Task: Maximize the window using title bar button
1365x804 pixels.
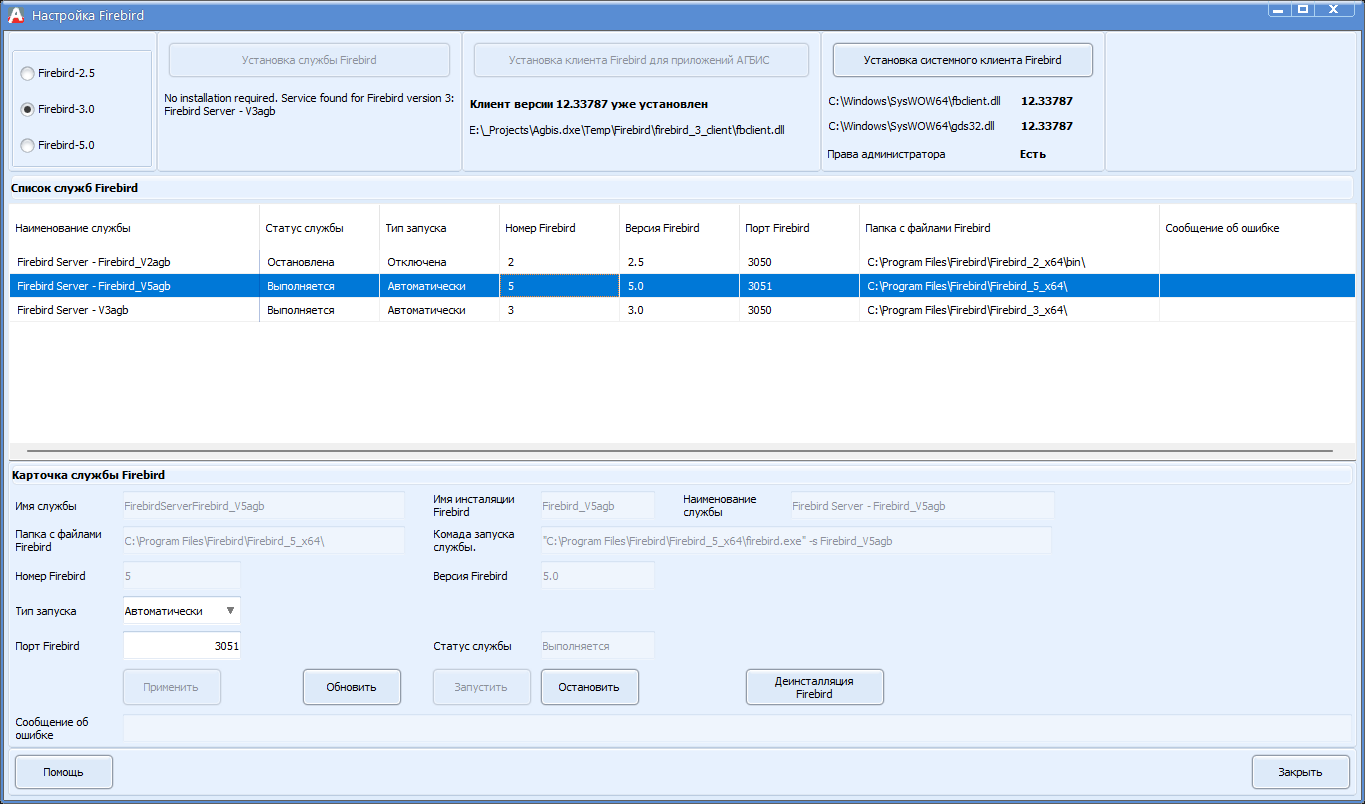Action: click(x=1303, y=9)
